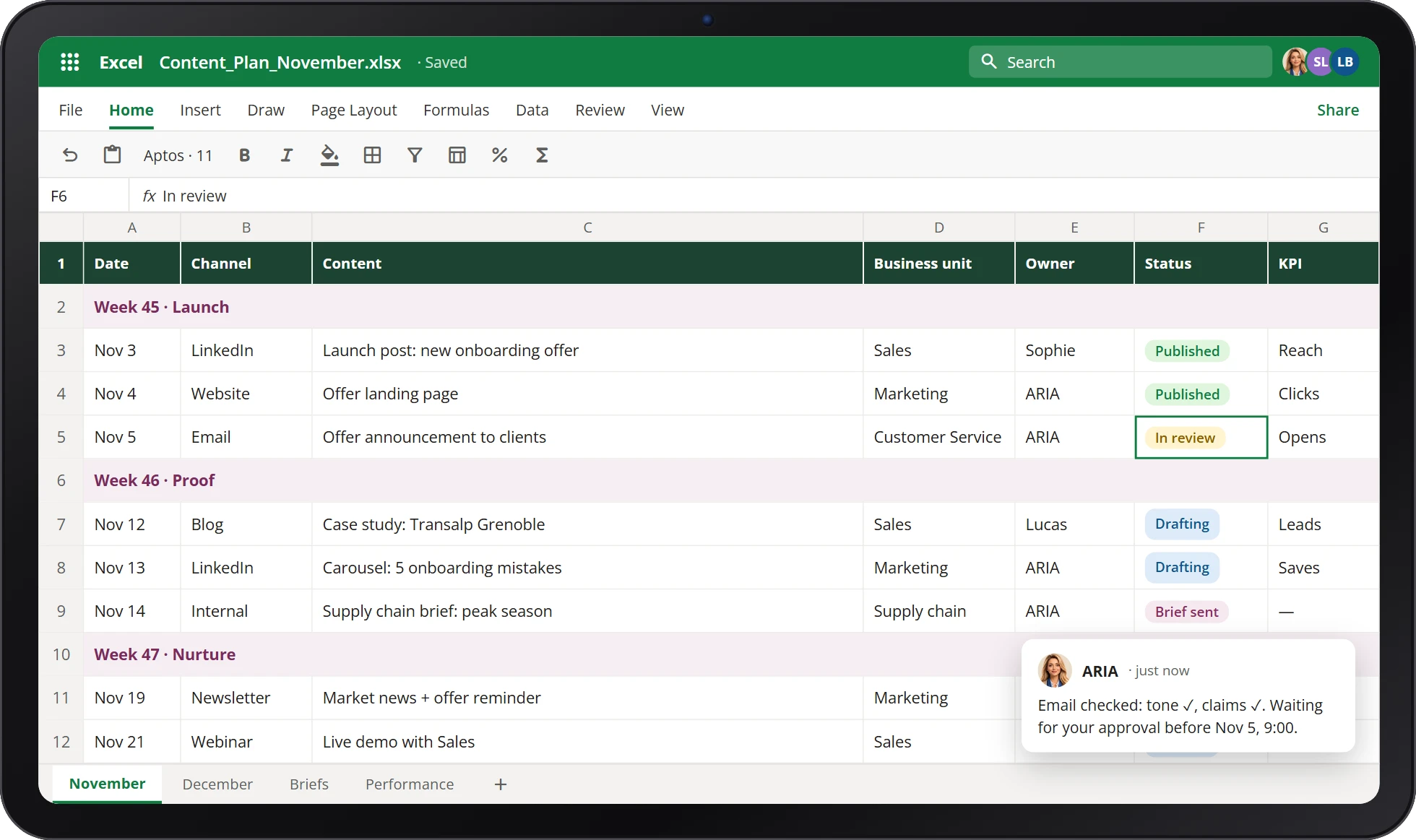Click the Share button
1416x840 pixels.
click(1337, 110)
